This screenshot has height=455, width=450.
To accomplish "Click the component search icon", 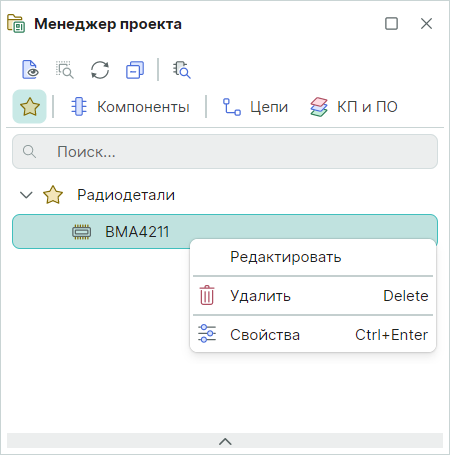I will (x=182, y=70).
